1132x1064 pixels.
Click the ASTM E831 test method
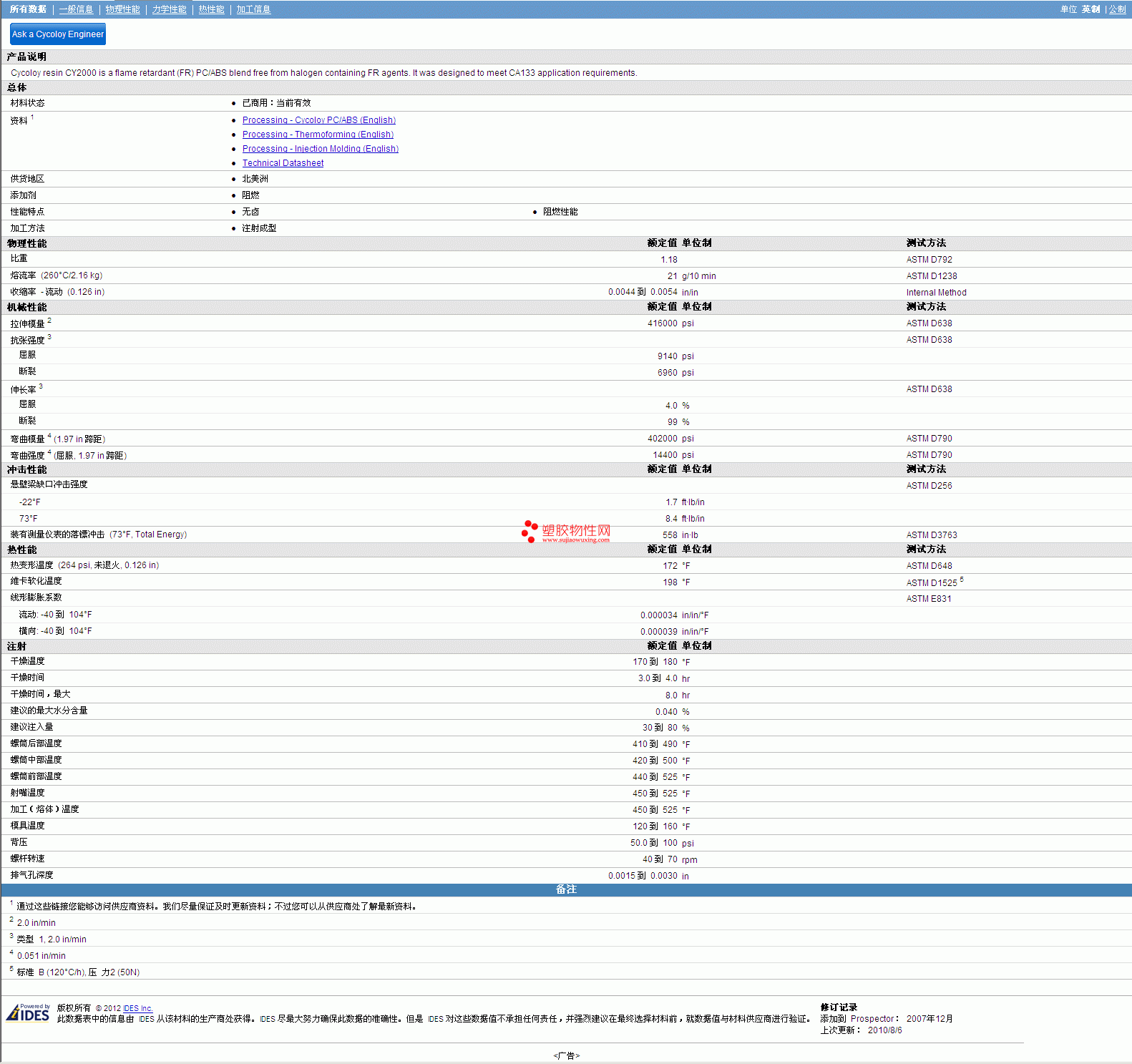929,599
